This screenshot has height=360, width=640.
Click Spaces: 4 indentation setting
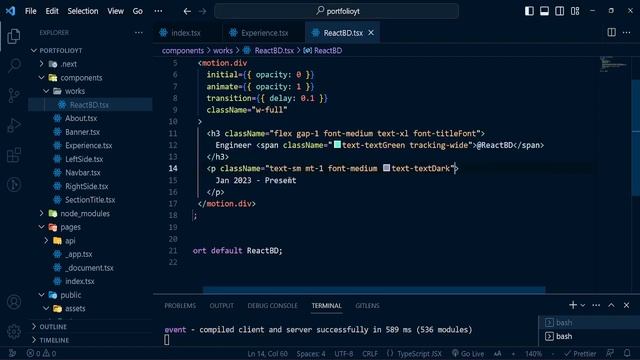point(311,353)
